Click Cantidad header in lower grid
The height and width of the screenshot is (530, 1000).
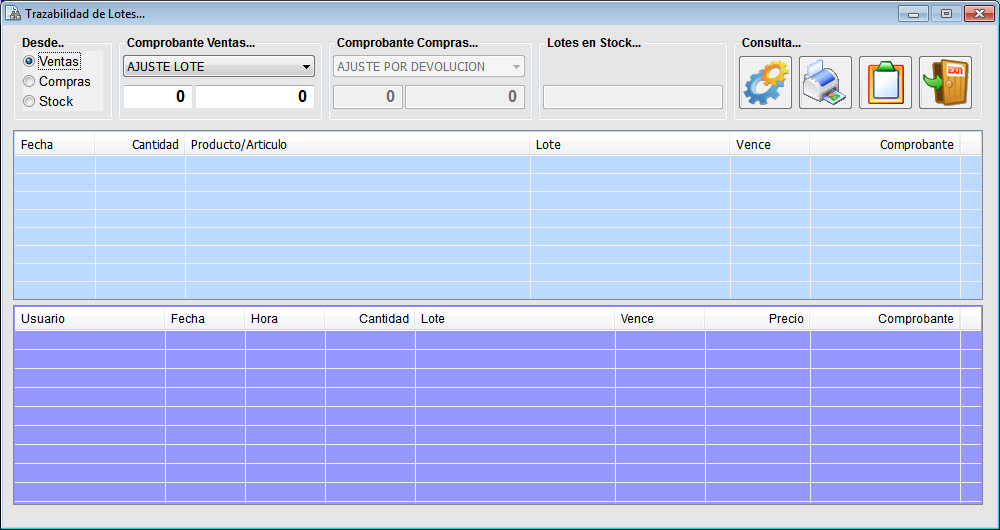tap(370, 319)
